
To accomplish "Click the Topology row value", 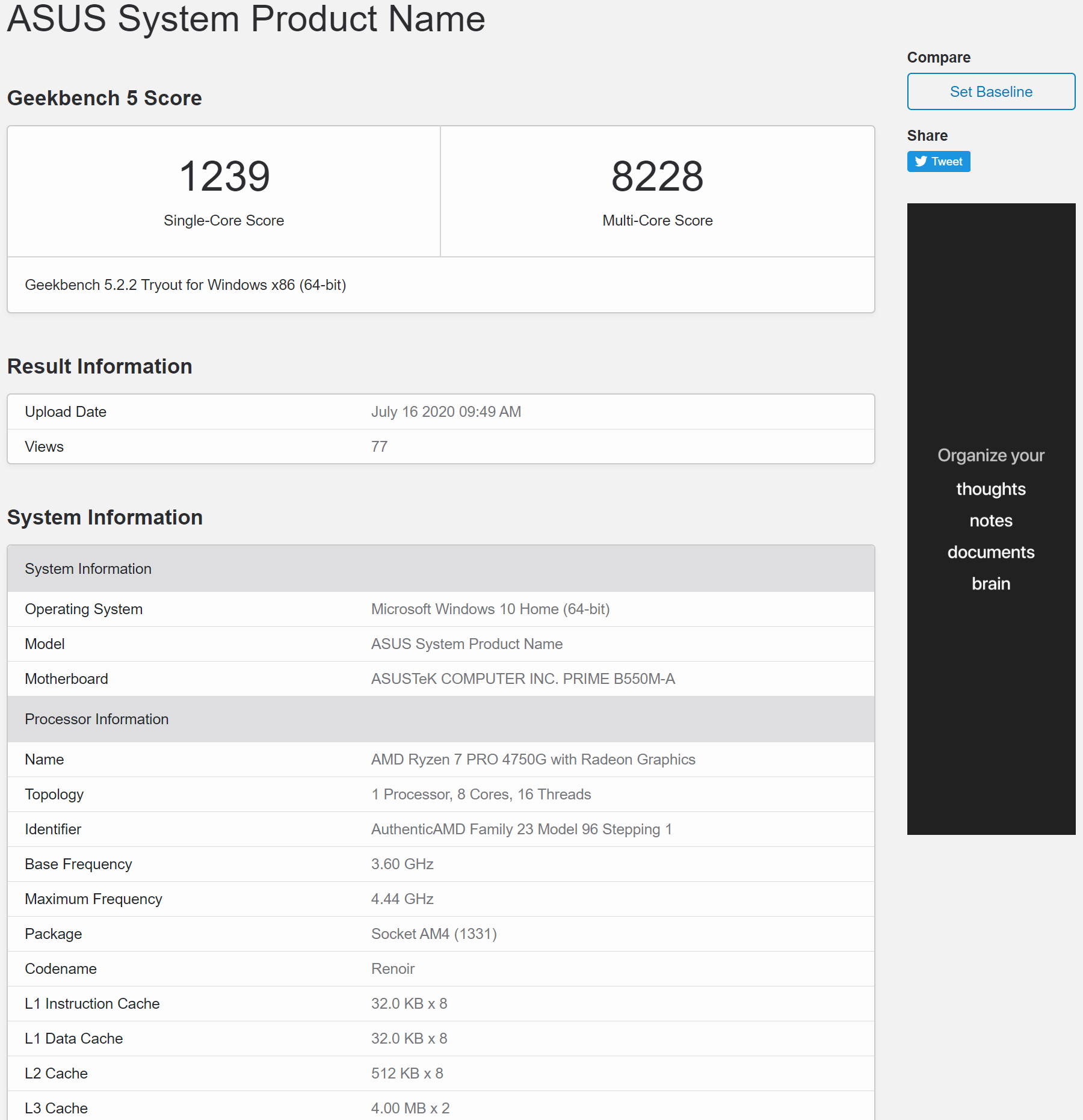I will pyautogui.click(x=481, y=794).
